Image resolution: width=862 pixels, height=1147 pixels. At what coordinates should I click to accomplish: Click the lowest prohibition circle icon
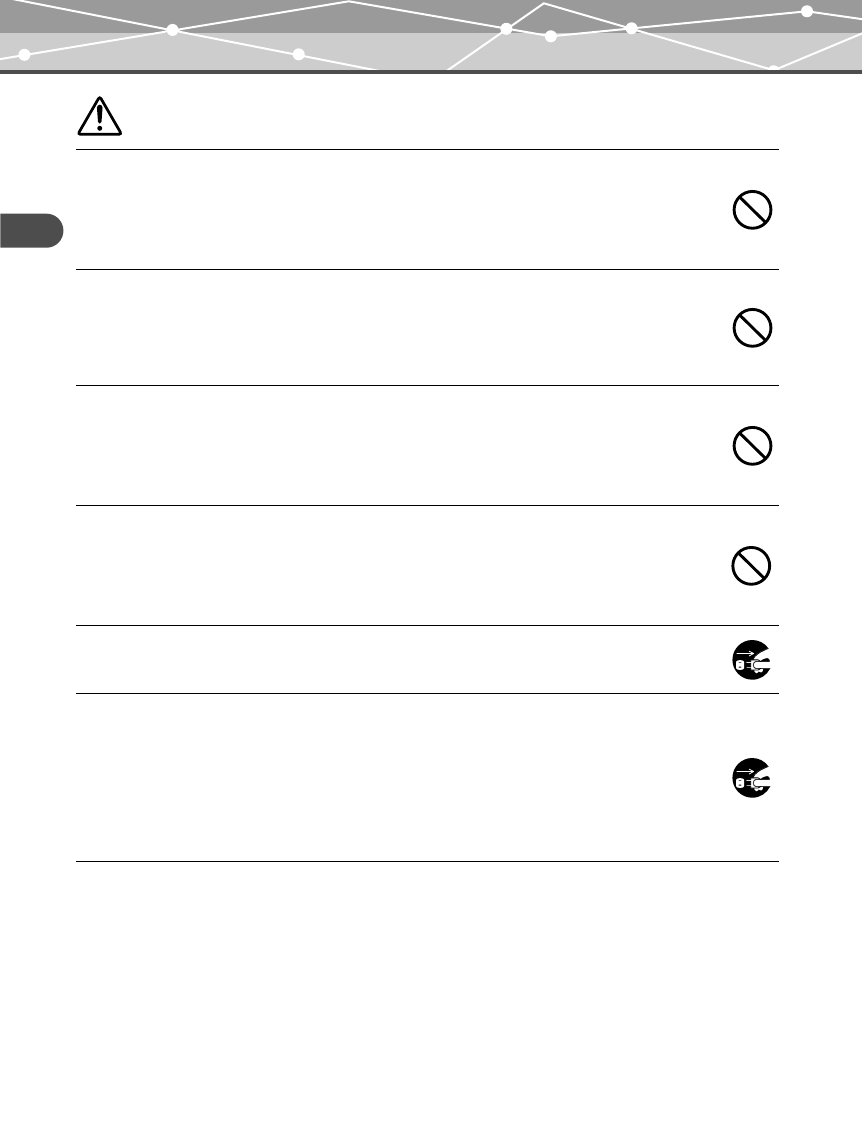(x=751, y=565)
